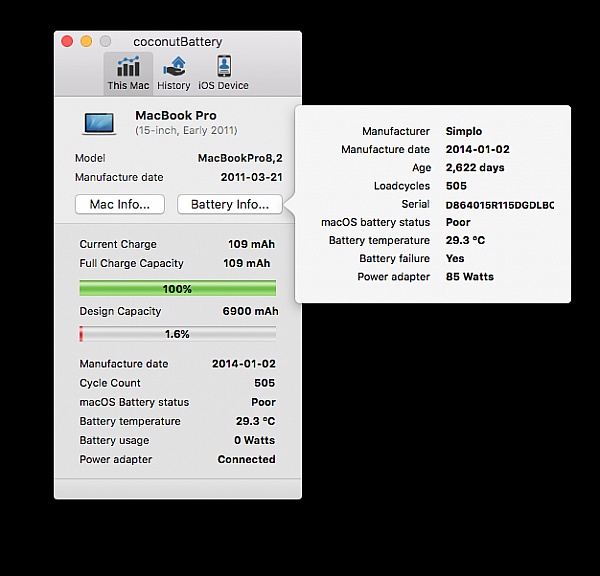Click the Cycle Count label in main window
The width and height of the screenshot is (600, 576).
click(110, 383)
